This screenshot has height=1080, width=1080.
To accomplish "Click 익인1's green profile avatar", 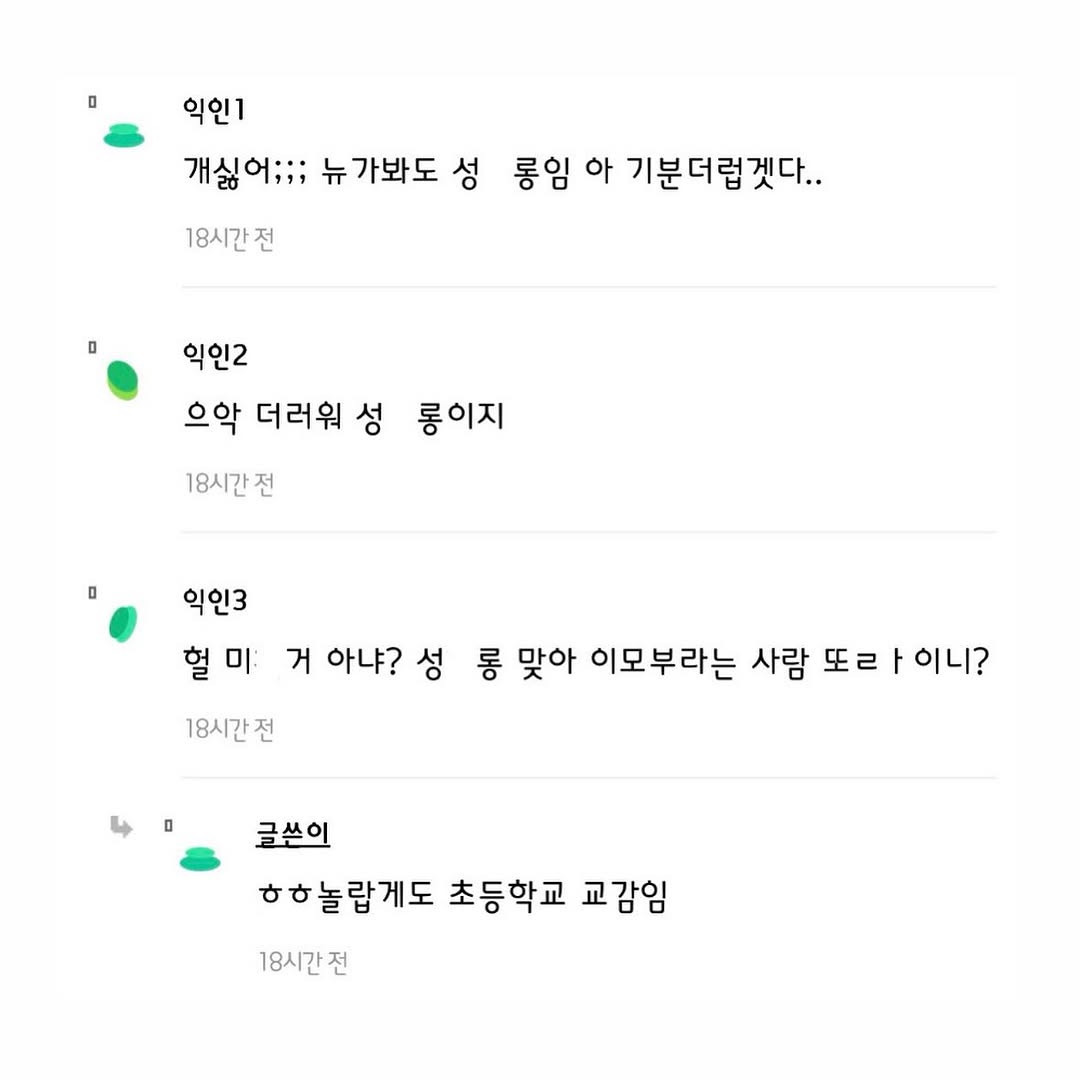I will coord(124,135).
